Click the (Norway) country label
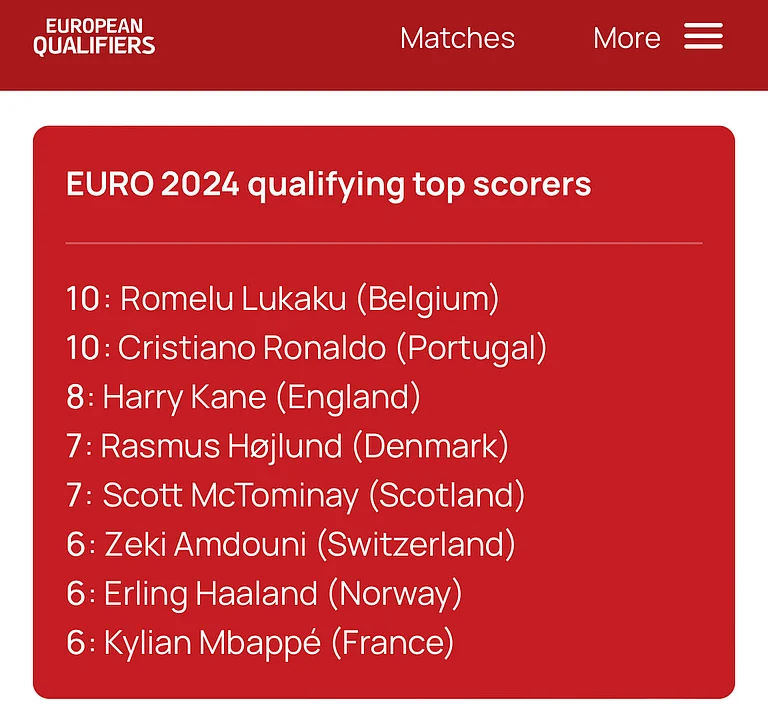768x718 pixels. (394, 594)
